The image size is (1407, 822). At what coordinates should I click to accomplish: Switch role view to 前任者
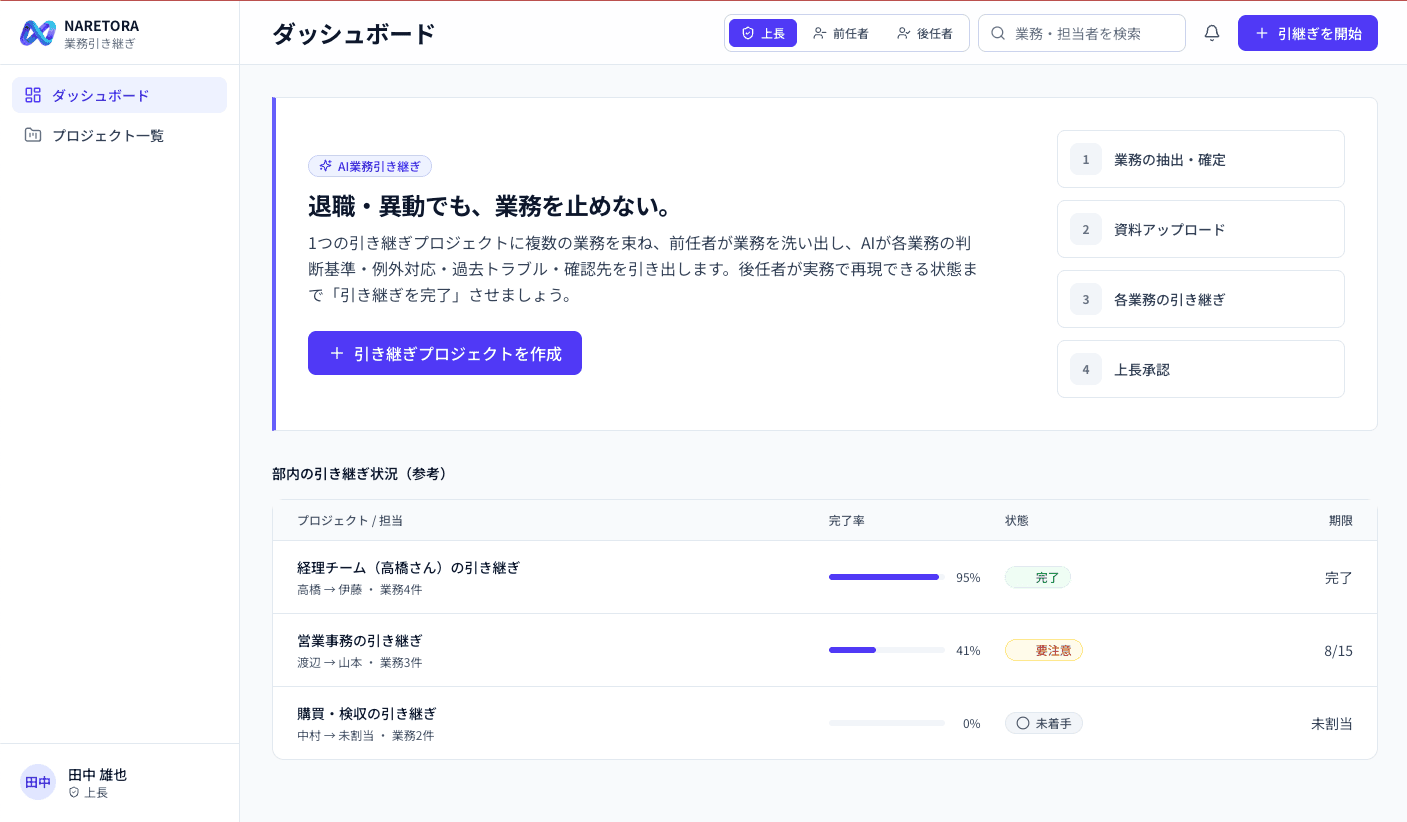coord(841,33)
